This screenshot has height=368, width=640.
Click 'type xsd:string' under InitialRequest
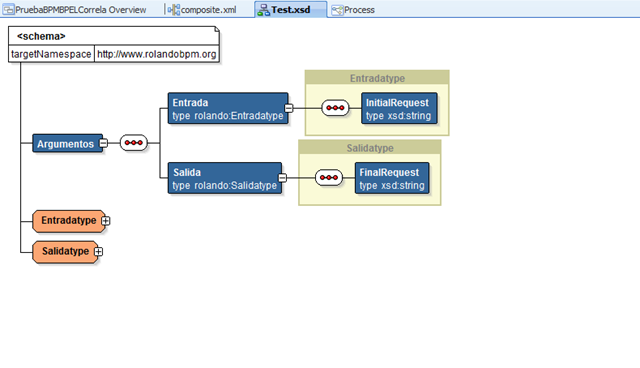coord(398,116)
